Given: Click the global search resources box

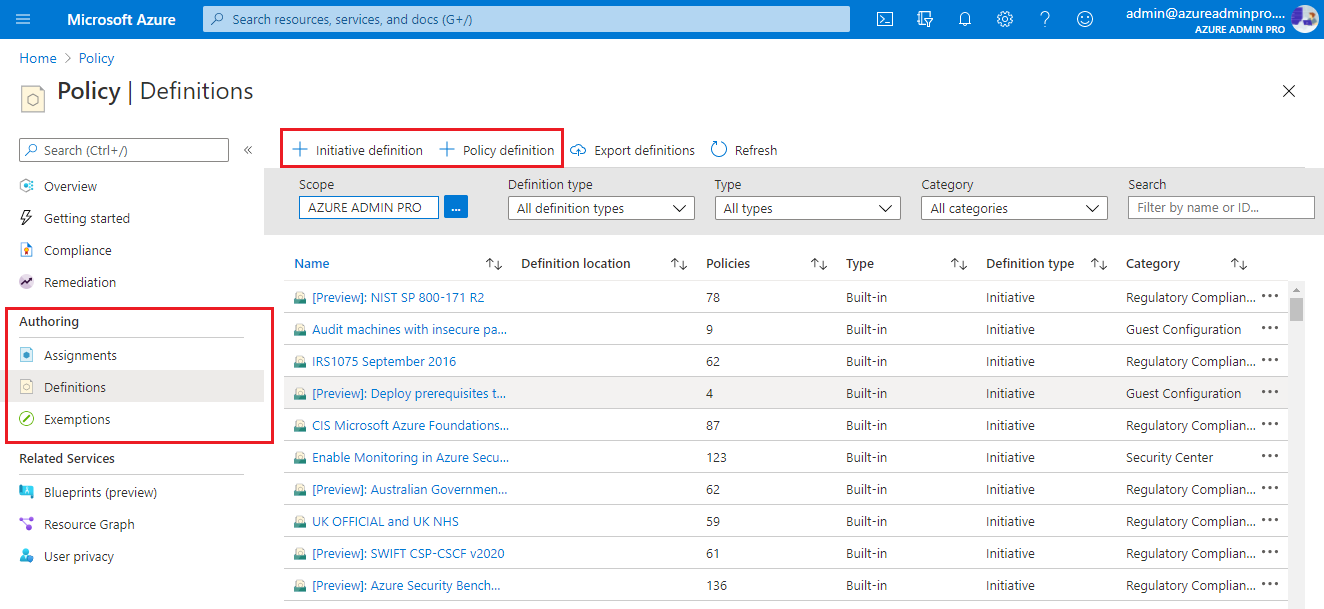Looking at the screenshot, I should tap(526, 19).
